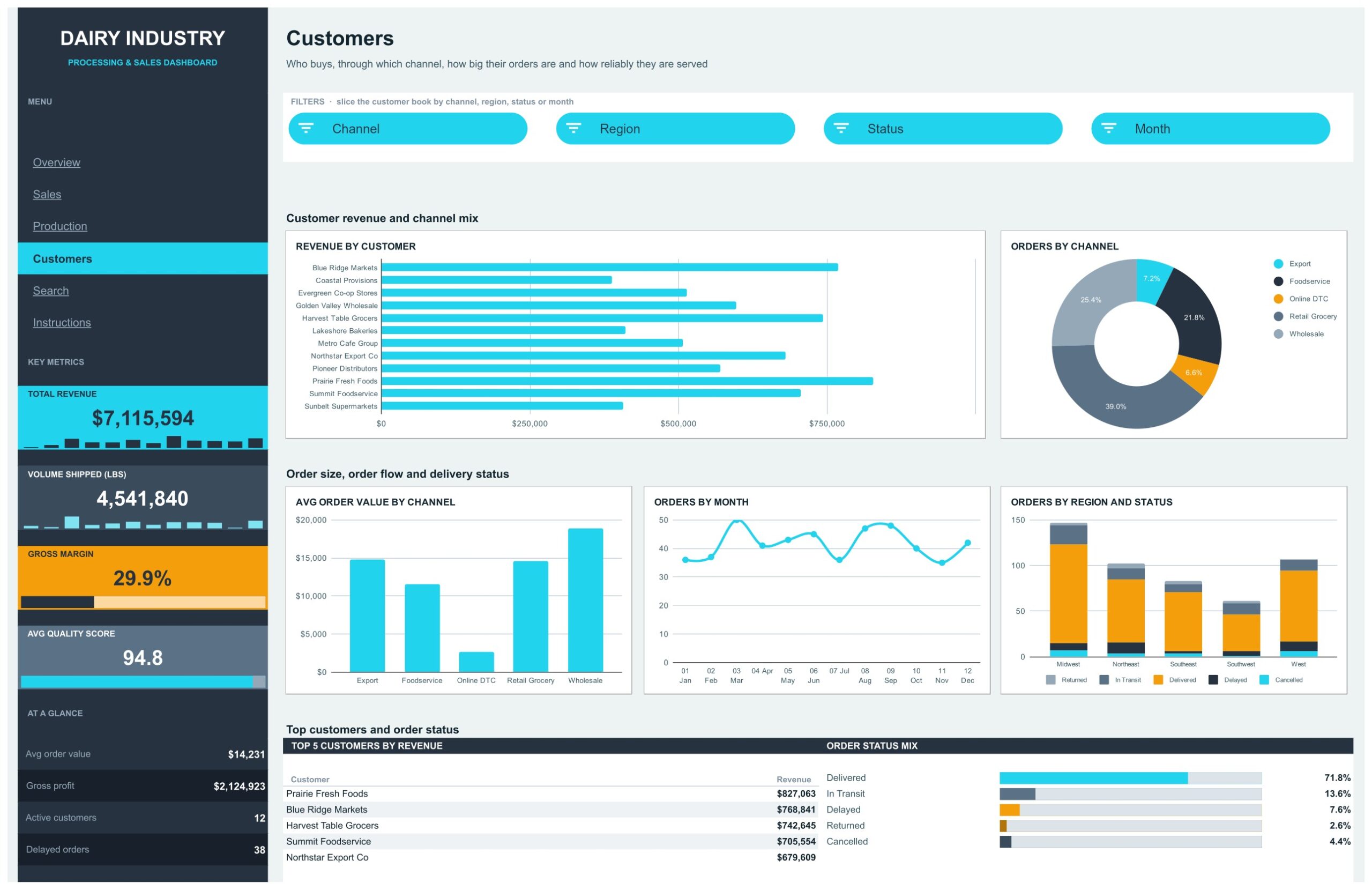Click the Wholesale bar in Avg Order Value chart
The image size is (1372, 890).
[585, 600]
